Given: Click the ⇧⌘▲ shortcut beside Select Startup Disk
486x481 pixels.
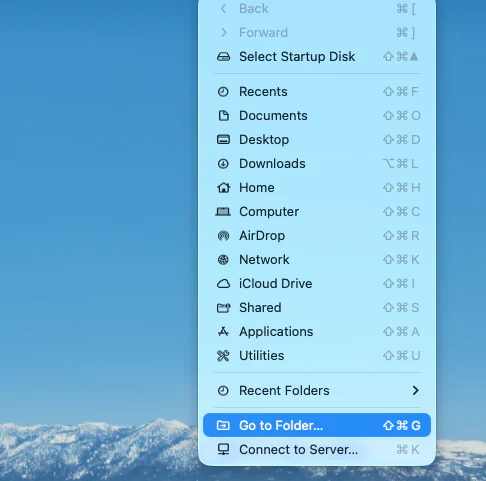Looking at the screenshot, I should click(401, 57).
